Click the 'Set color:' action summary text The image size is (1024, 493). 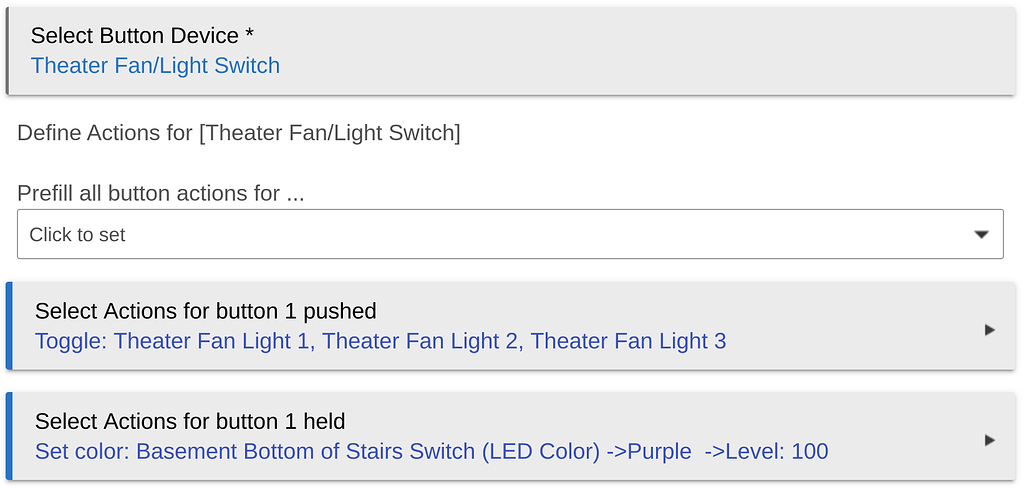tap(82, 451)
